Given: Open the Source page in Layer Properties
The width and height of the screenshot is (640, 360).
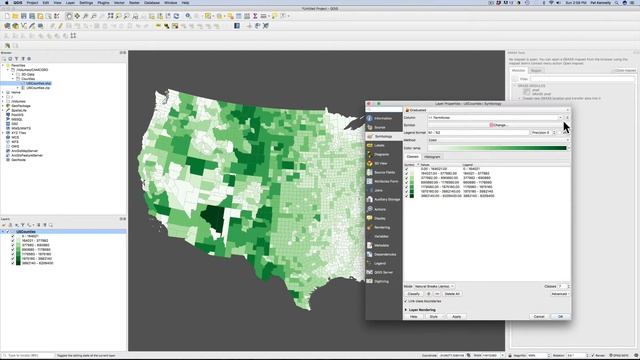Looking at the screenshot, I should click(x=384, y=127).
